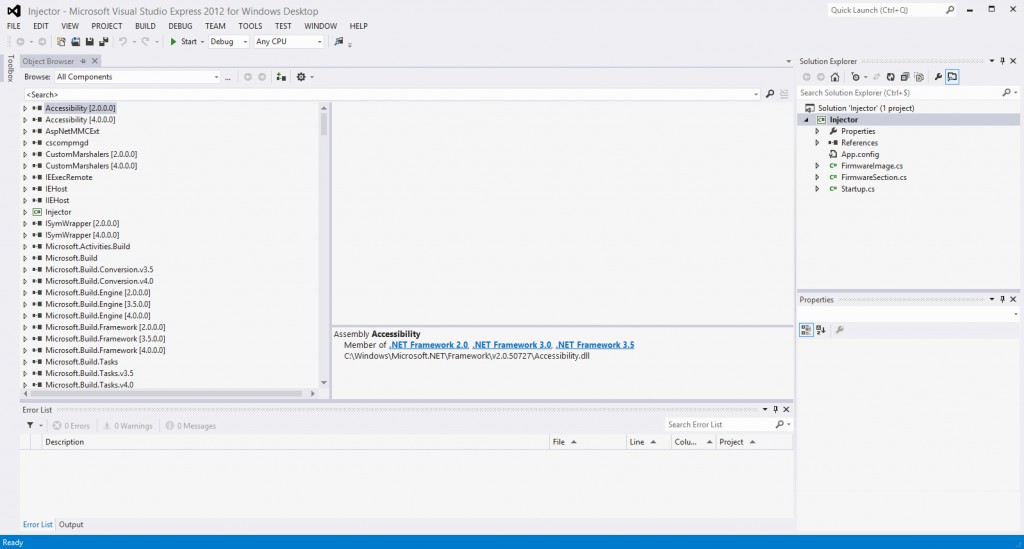The image size is (1024, 549).
Task: Click Pending Changes Filter icon in Solution Explorer
Action: click(x=855, y=77)
